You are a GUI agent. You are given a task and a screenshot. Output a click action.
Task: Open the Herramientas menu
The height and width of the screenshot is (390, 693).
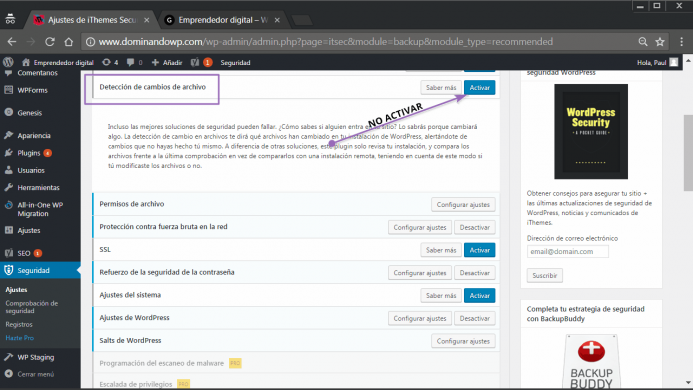tap(38, 187)
